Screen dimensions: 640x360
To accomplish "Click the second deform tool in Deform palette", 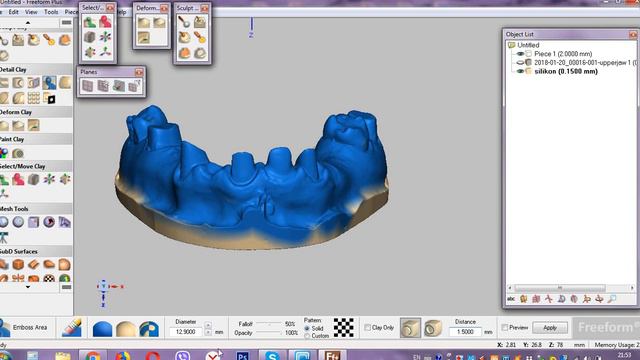I will (x=159, y=22).
